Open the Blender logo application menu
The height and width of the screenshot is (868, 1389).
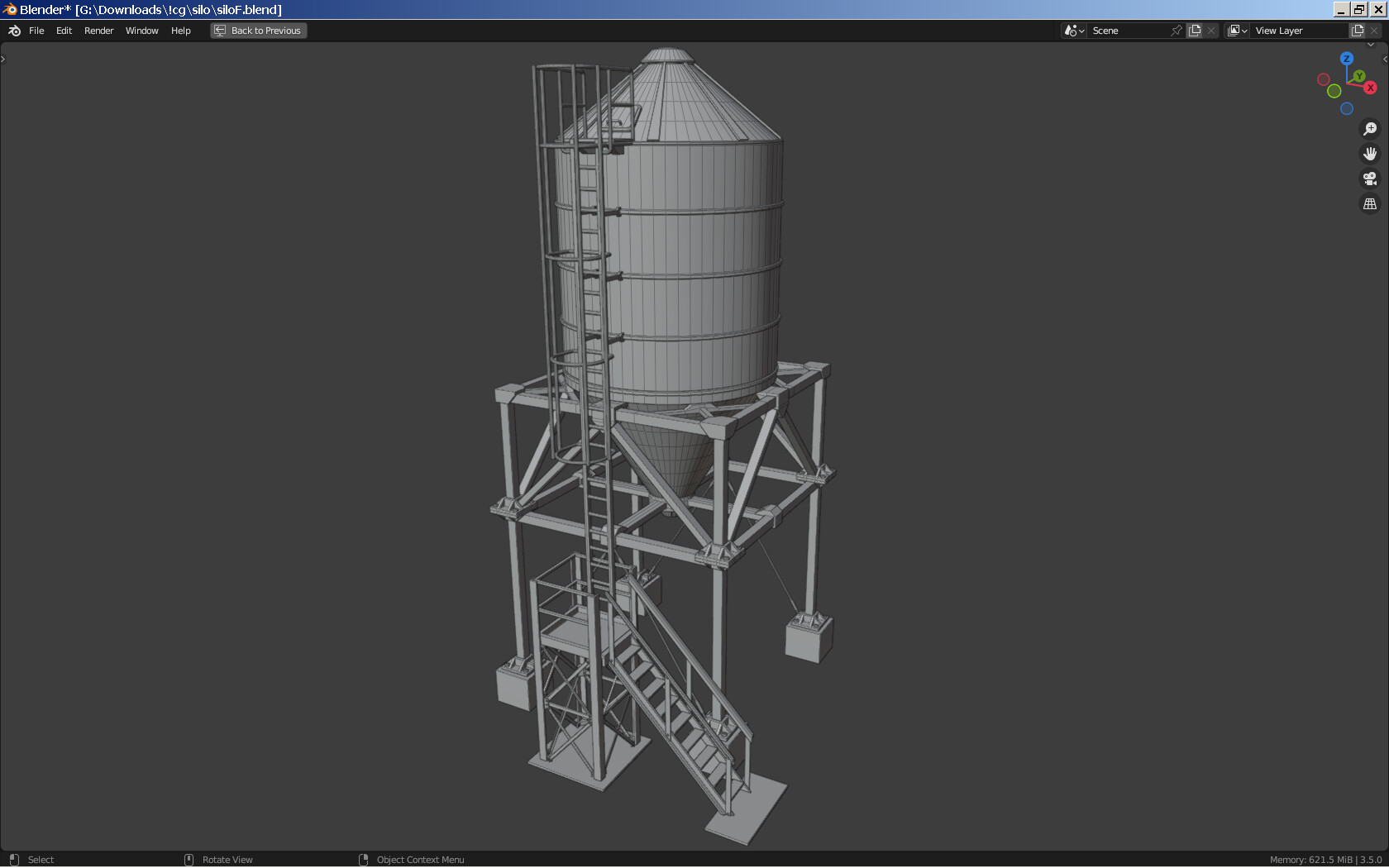point(13,31)
